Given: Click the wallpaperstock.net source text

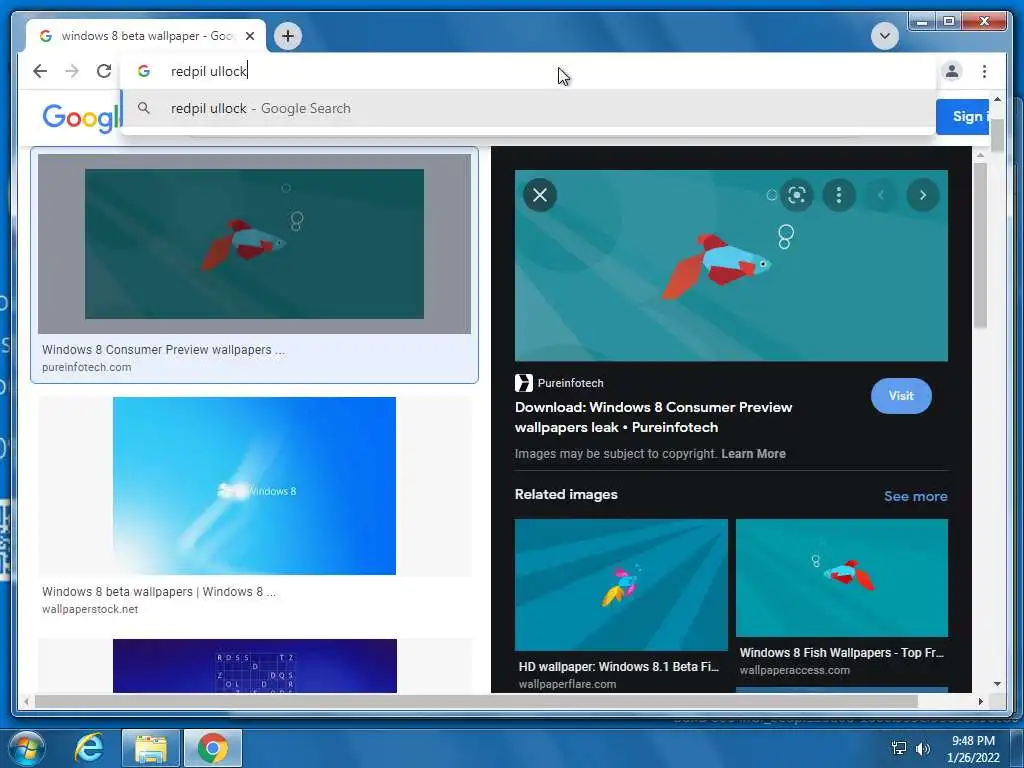Looking at the screenshot, I should point(89,609).
